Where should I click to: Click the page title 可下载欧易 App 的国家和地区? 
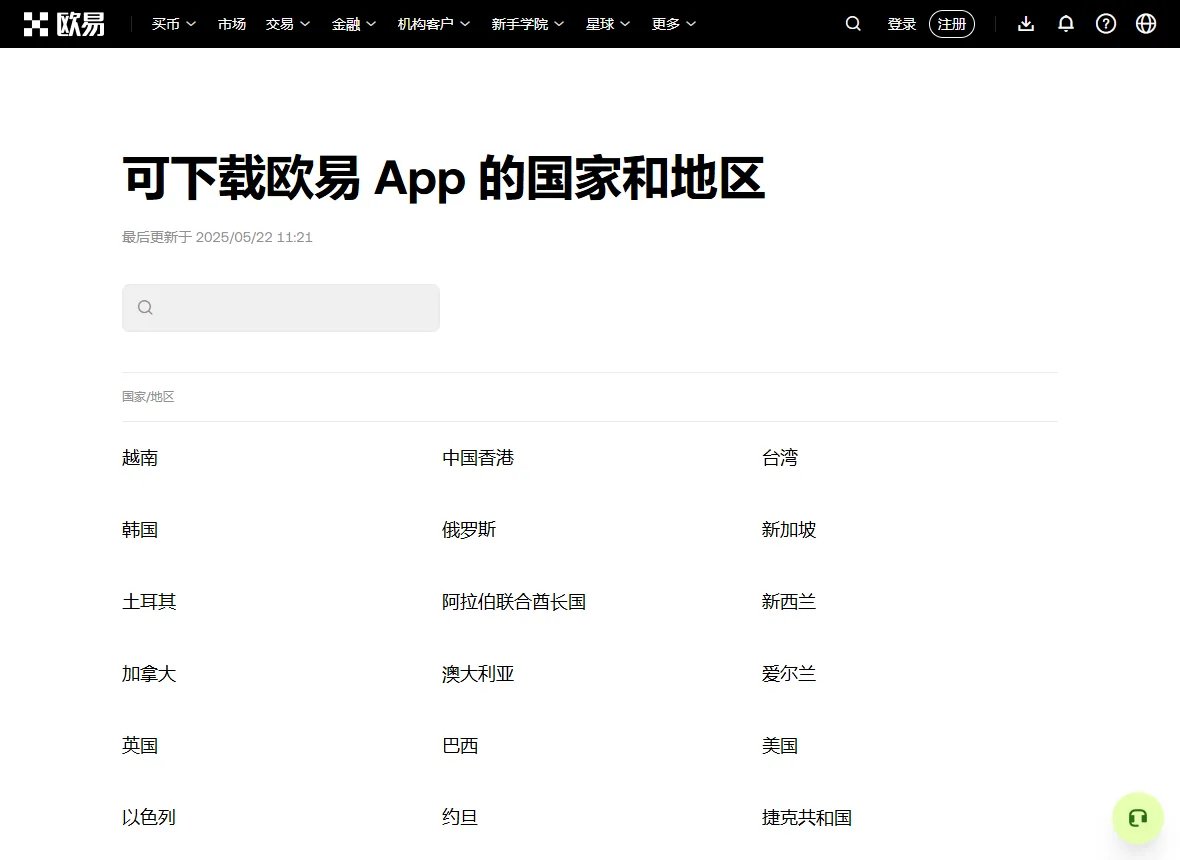point(443,178)
